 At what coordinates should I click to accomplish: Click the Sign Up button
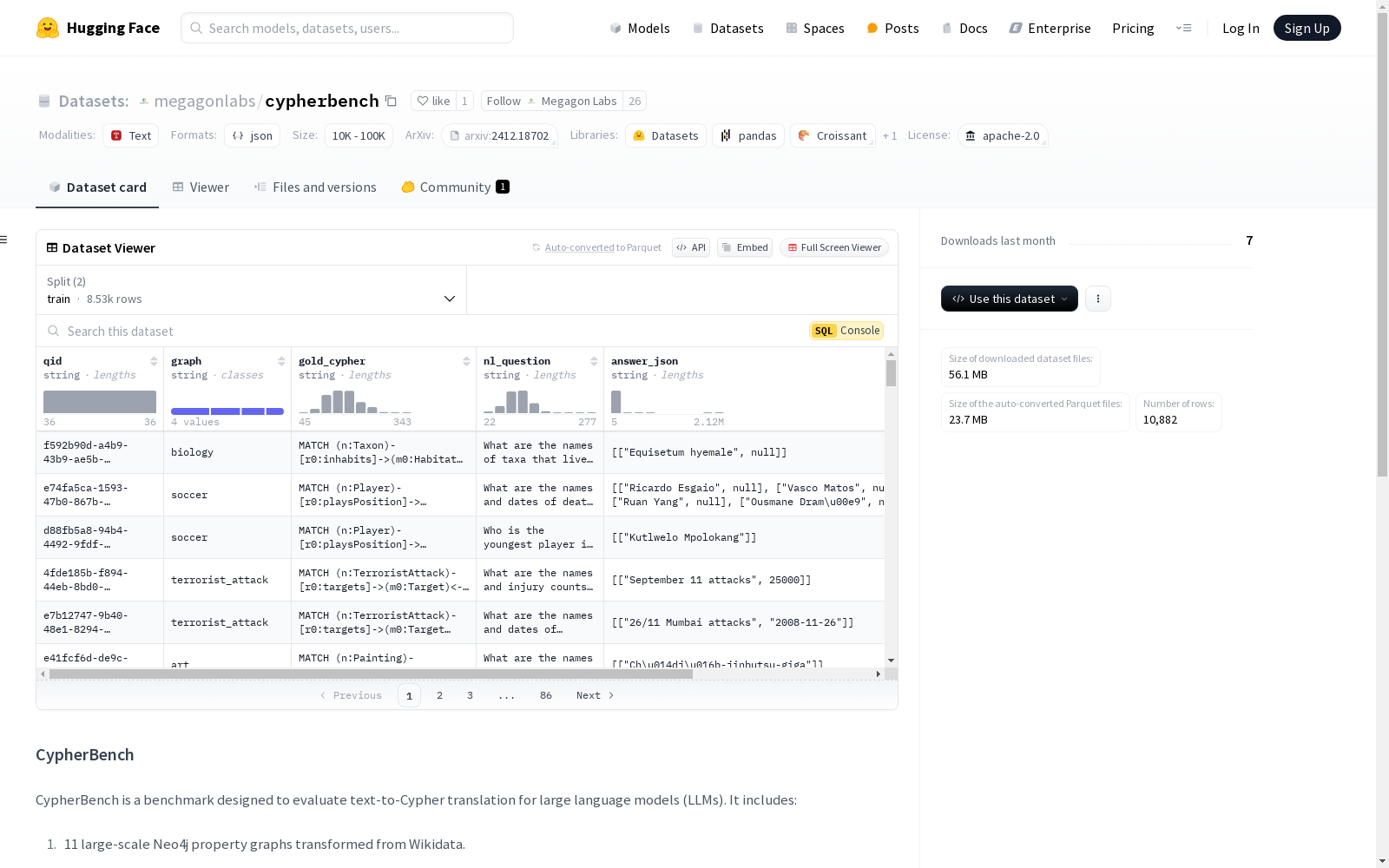tap(1307, 28)
